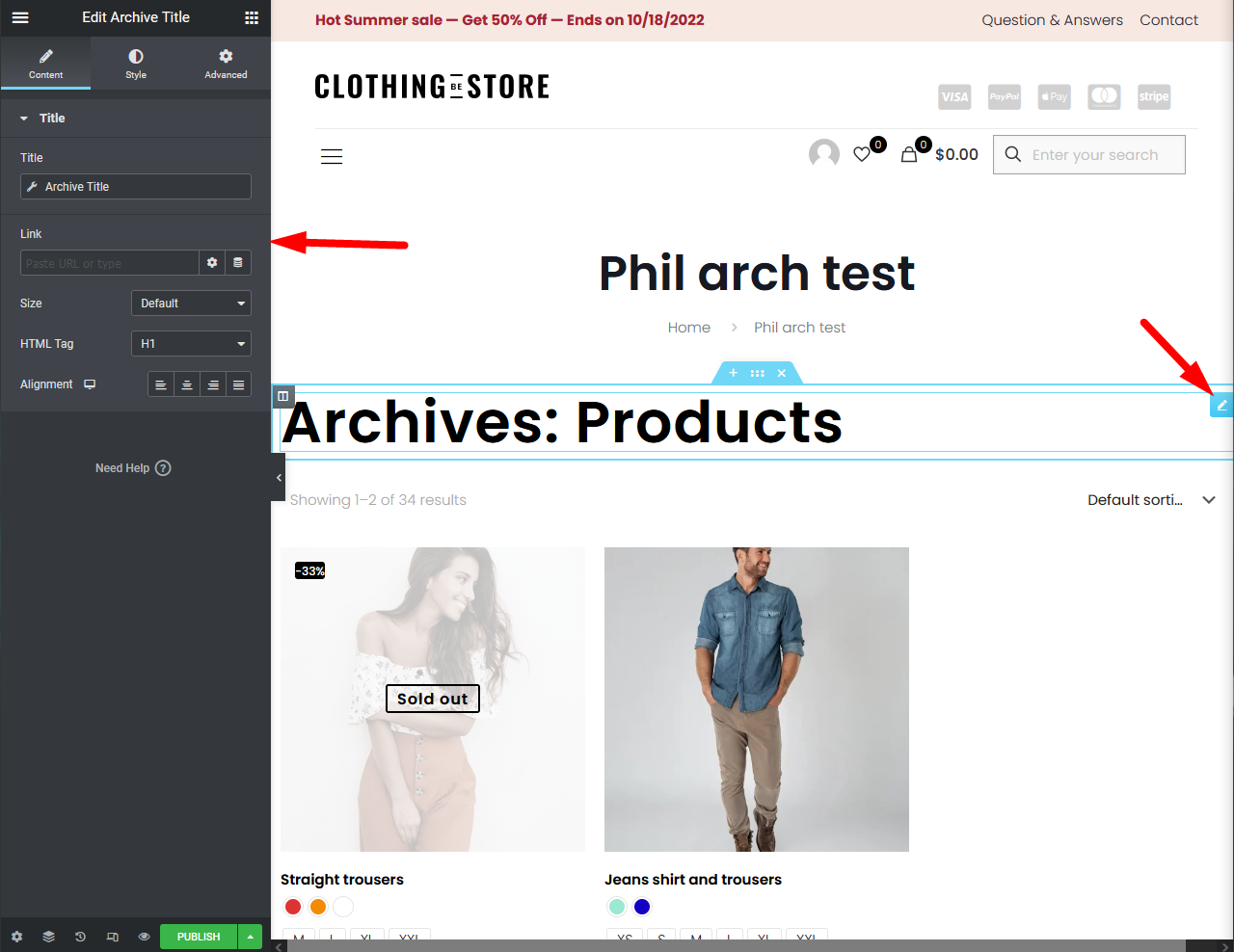Switch to the Content tab
1234x952 pixels.
click(x=45, y=64)
